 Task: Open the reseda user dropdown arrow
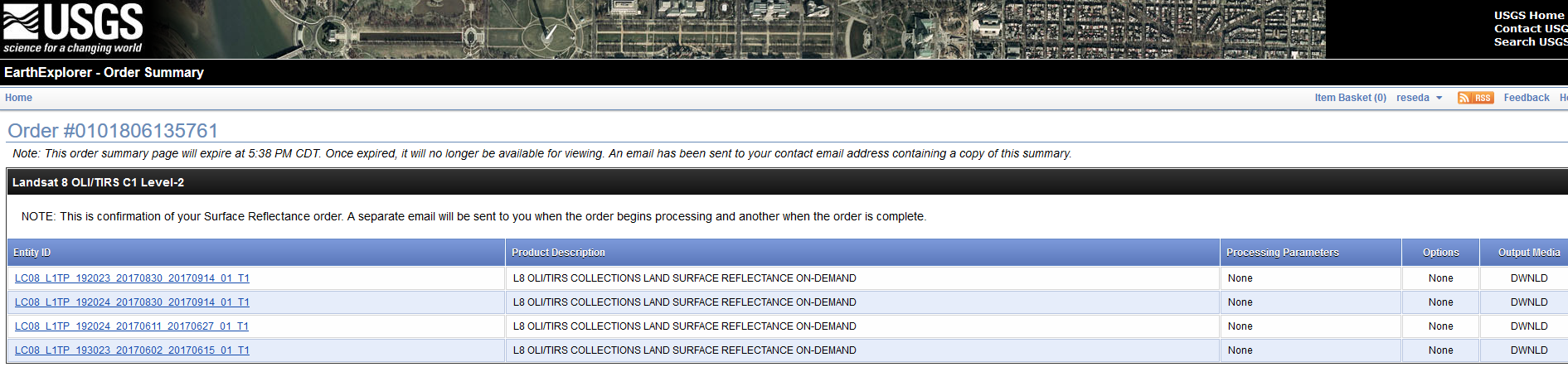pyautogui.click(x=1439, y=98)
